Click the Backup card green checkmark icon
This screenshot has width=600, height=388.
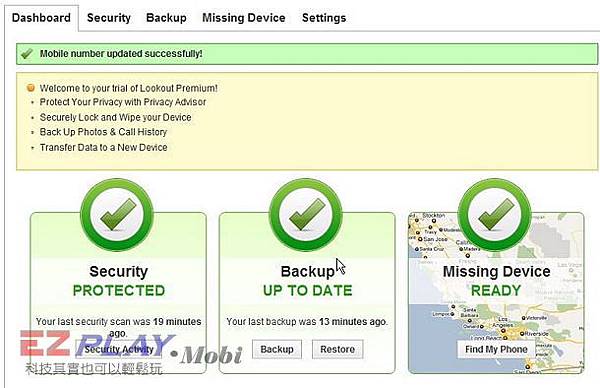(306, 215)
